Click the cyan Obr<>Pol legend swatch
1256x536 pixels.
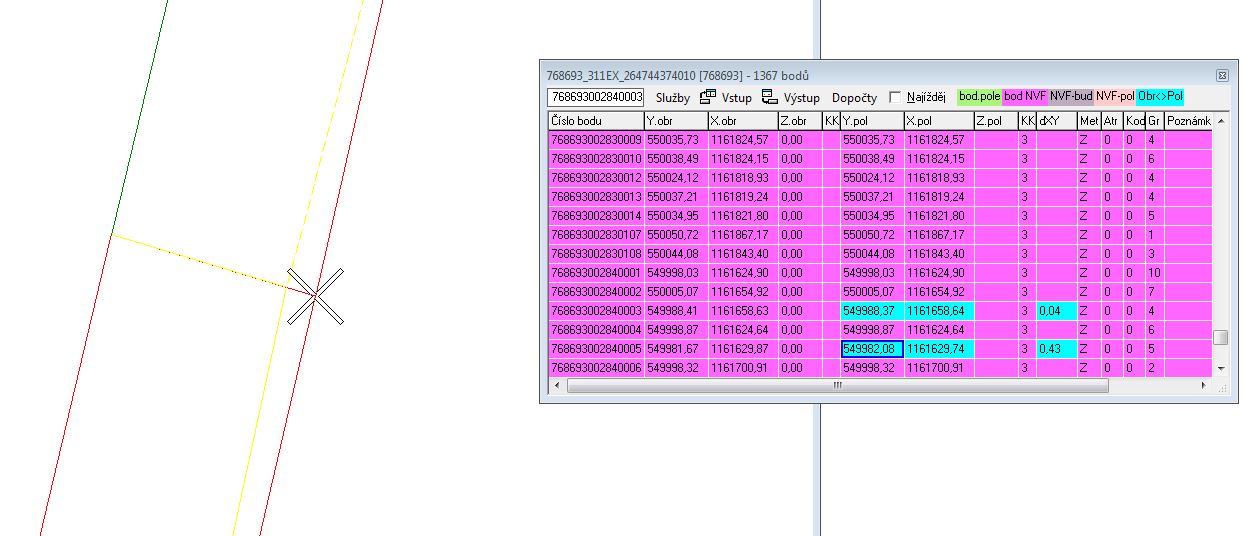click(1160, 97)
